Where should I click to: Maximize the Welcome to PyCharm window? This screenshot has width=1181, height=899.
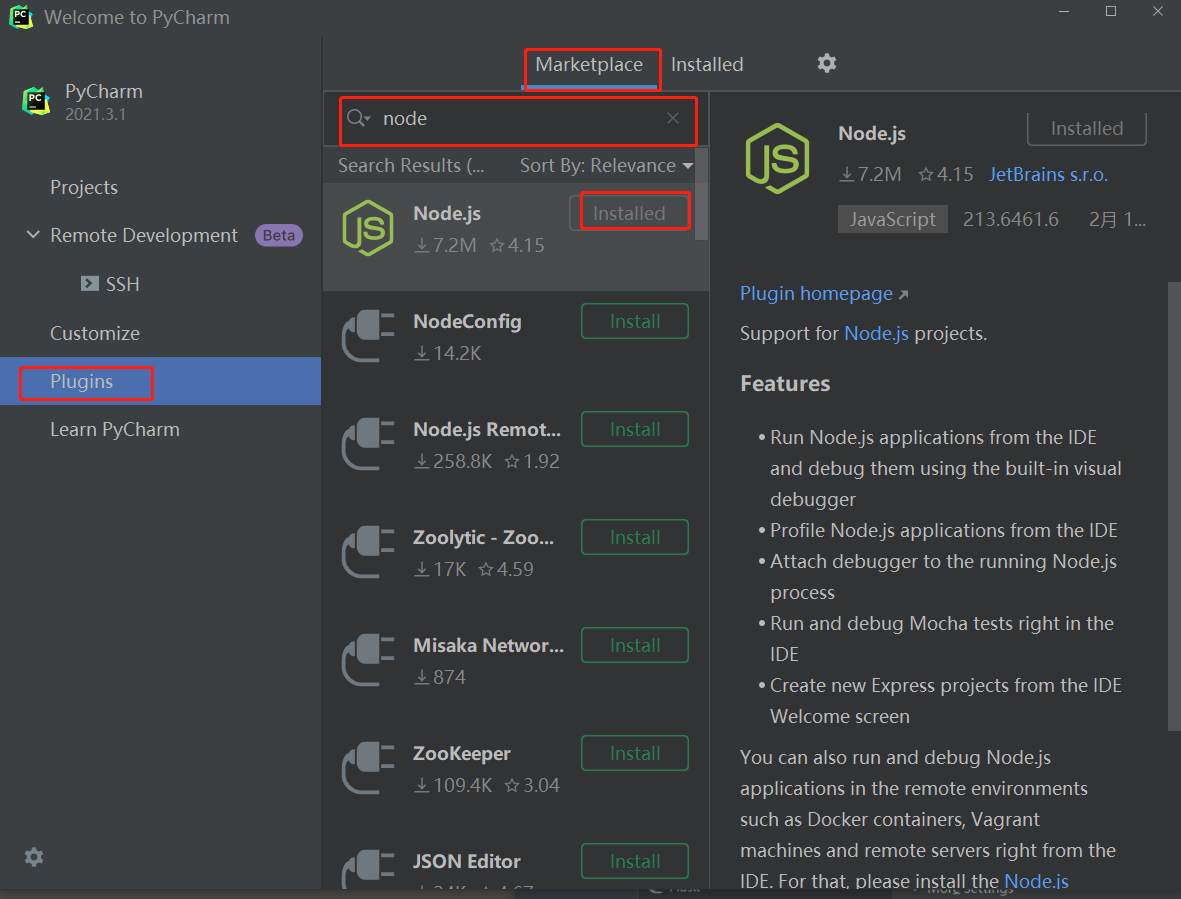pyautogui.click(x=1110, y=11)
